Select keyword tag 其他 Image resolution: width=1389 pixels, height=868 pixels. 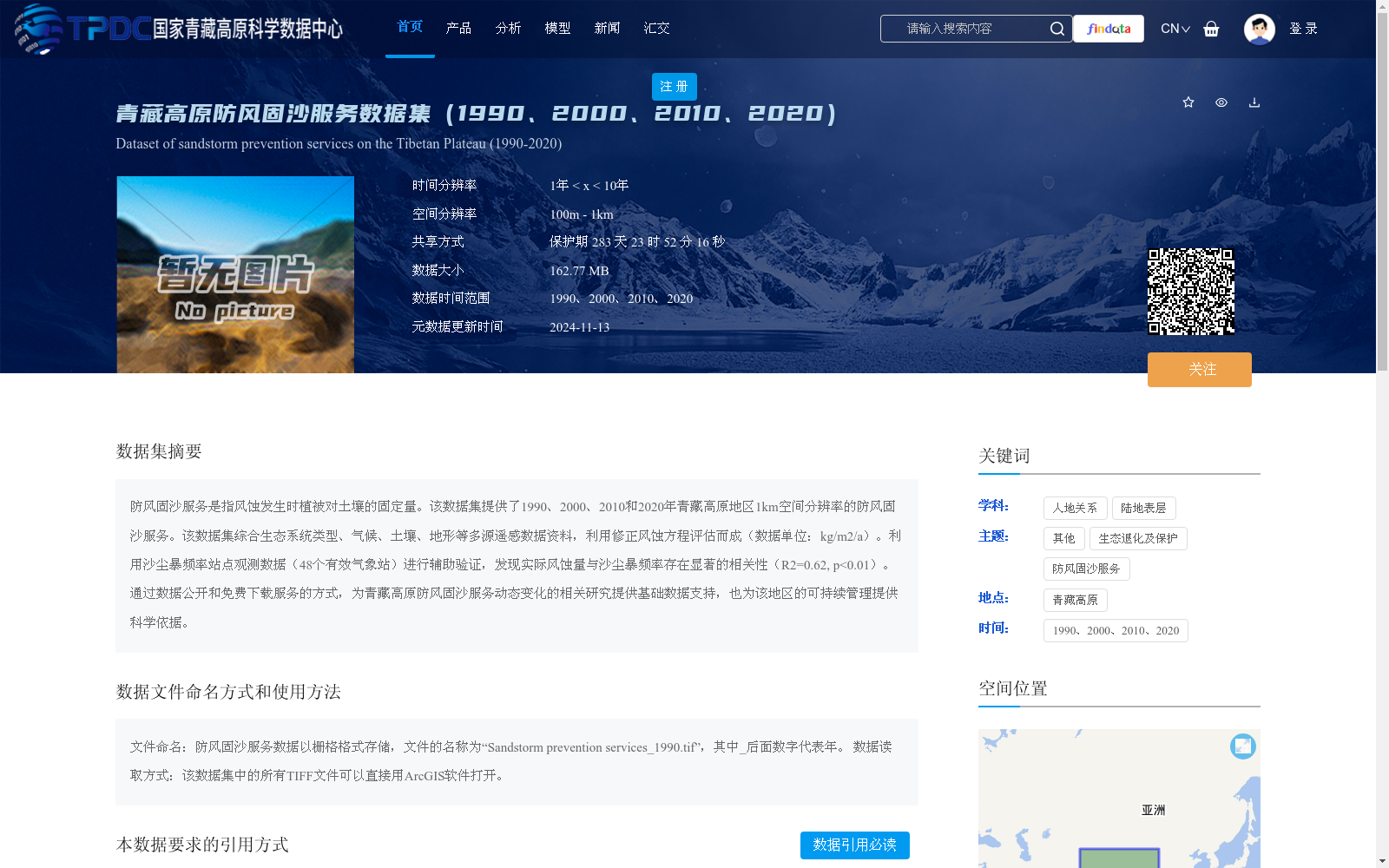tap(1064, 538)
